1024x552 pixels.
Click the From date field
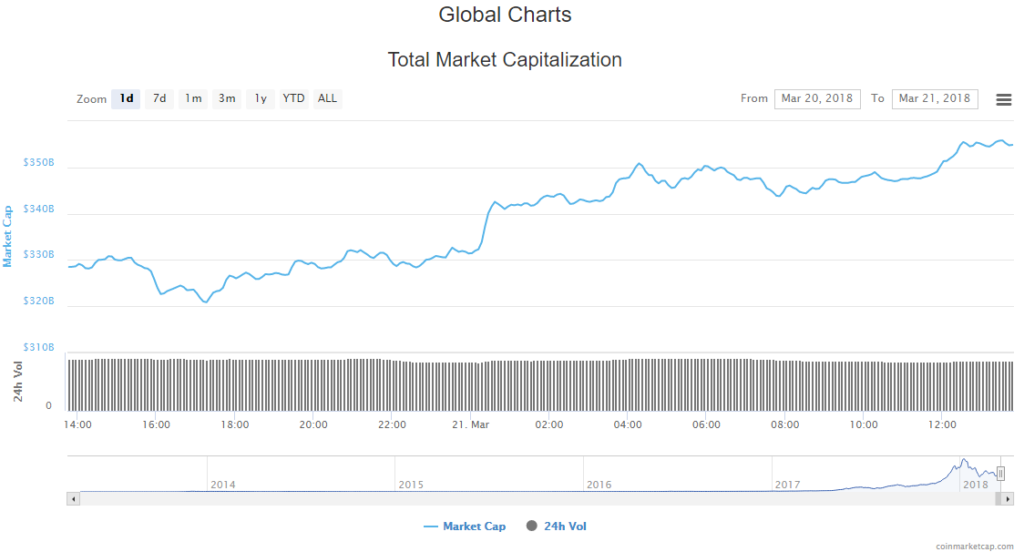pyautogui.click(x=817, y=98)
